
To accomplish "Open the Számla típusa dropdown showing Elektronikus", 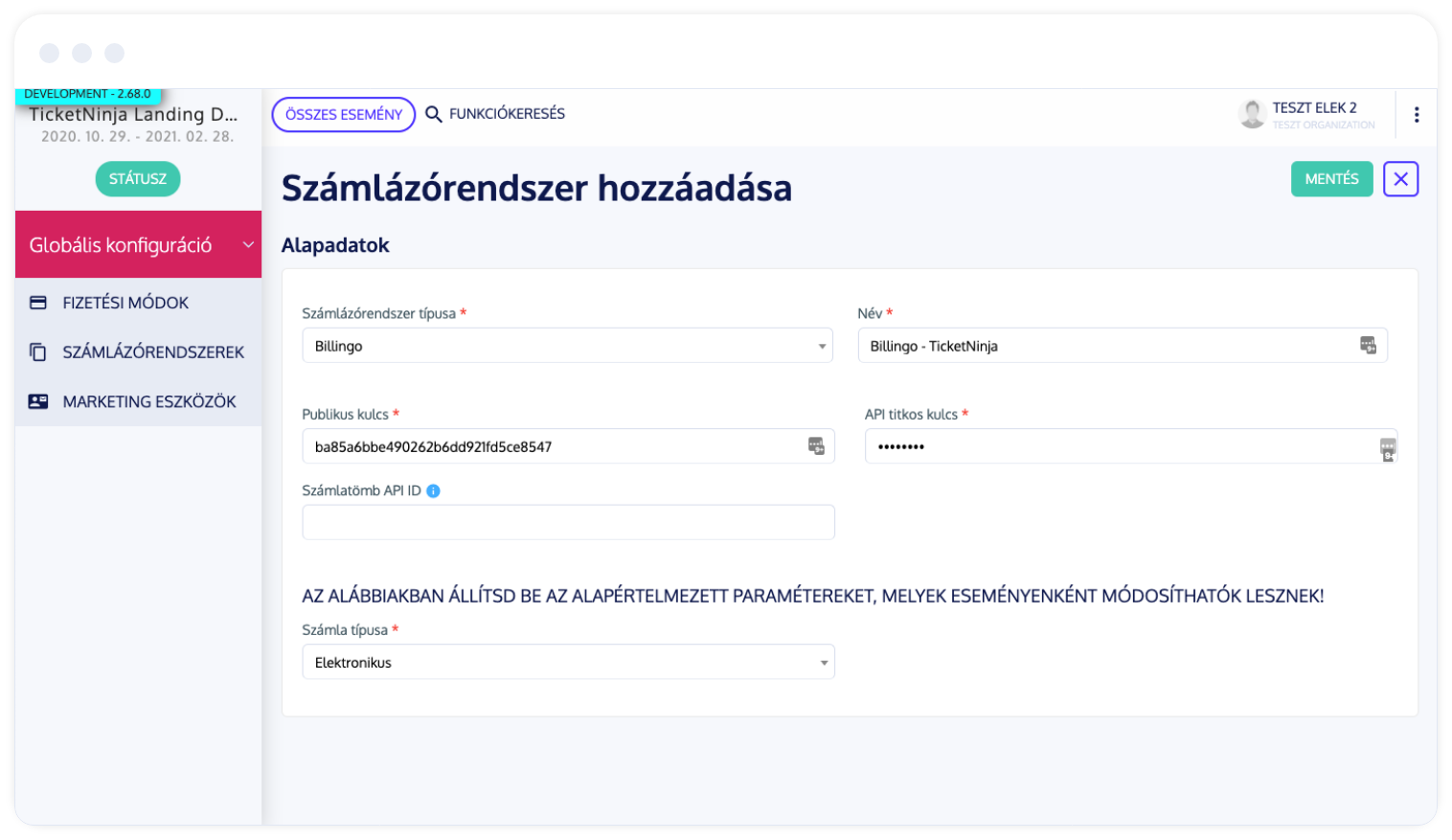I will click(x=568, y=662).
